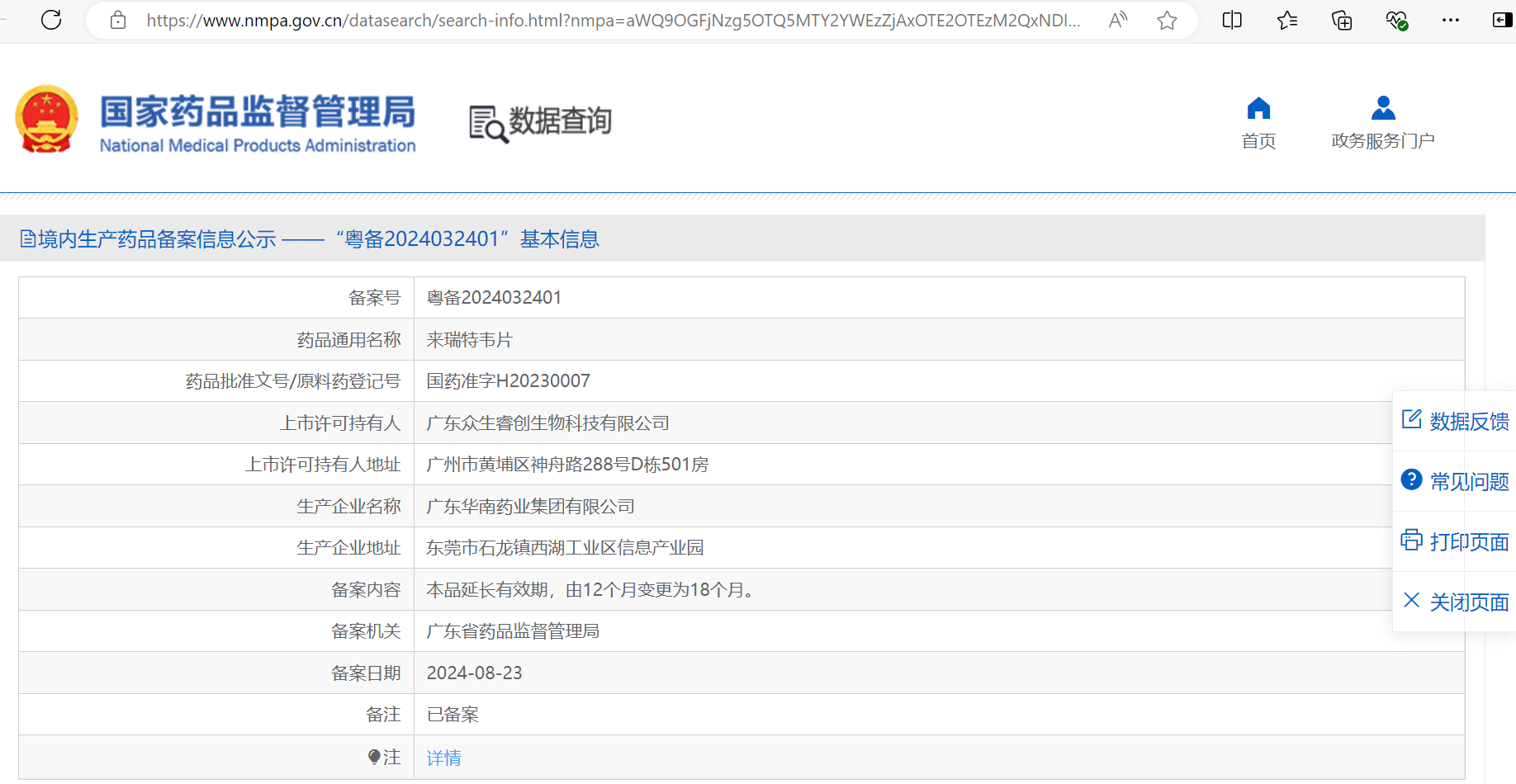Click the 数据反馈 feedback icon
This screenshot has height=784, width=1516.
click(1412, 419)
